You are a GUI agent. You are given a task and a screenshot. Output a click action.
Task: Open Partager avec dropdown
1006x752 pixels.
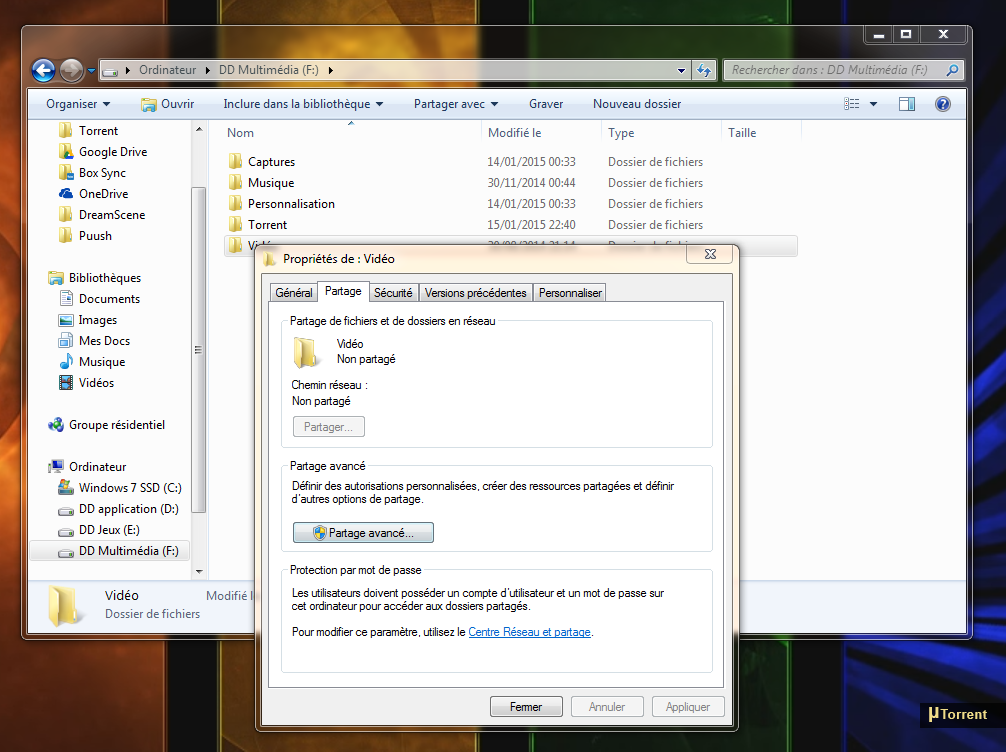(456, 104)
